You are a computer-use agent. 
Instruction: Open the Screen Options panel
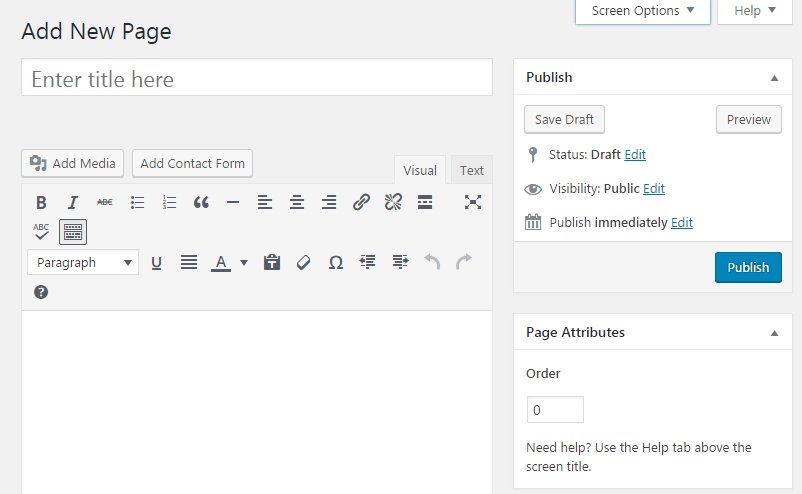click(643, 11)
